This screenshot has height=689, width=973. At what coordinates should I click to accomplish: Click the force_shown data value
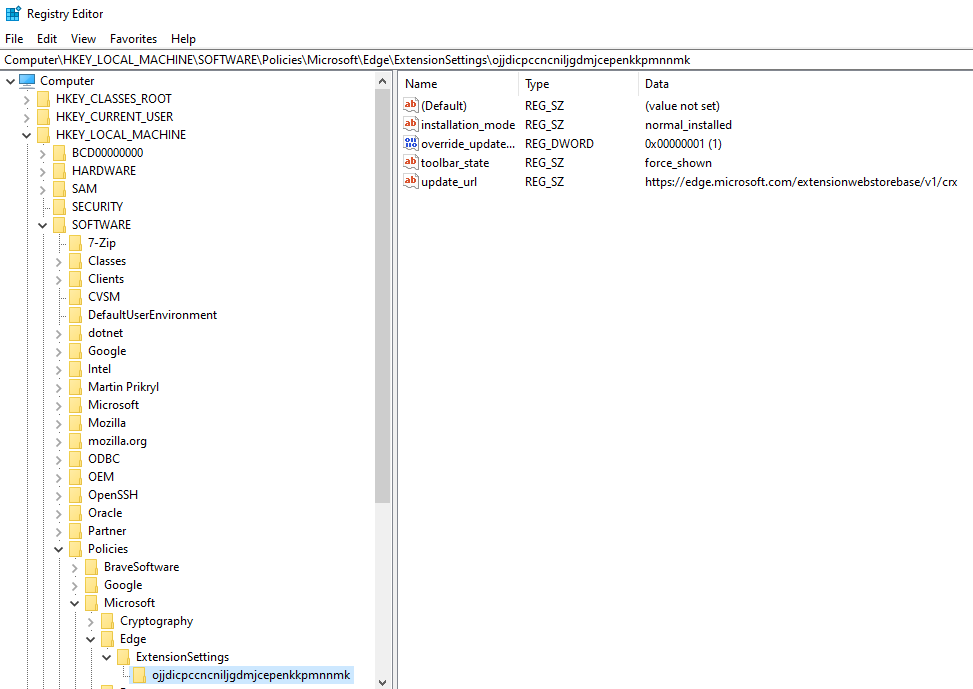678,163
